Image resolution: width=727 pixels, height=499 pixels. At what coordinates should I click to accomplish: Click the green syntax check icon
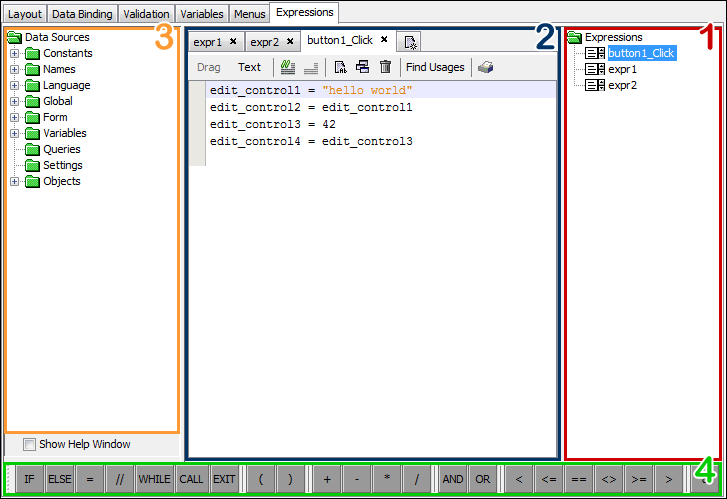coord(288,67)
